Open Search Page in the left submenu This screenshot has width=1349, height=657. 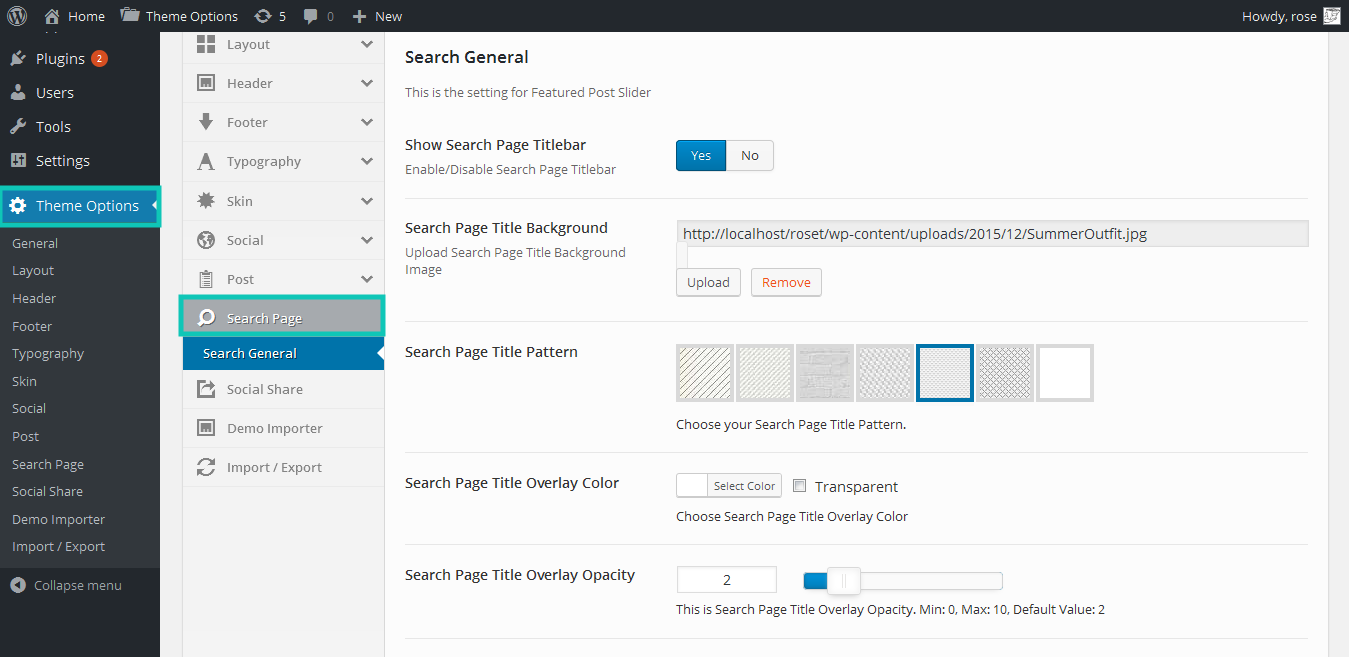coord(48,464)
